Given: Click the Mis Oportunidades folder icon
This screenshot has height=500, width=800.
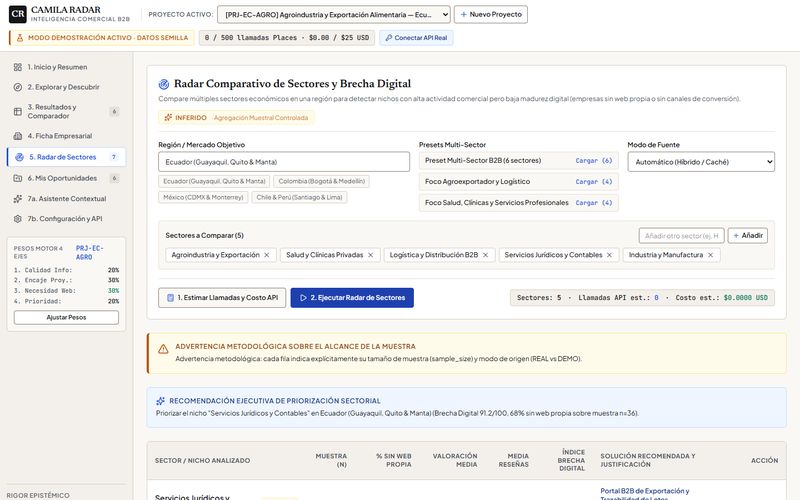Looking at the screenshot, I should tap(18, 178).
